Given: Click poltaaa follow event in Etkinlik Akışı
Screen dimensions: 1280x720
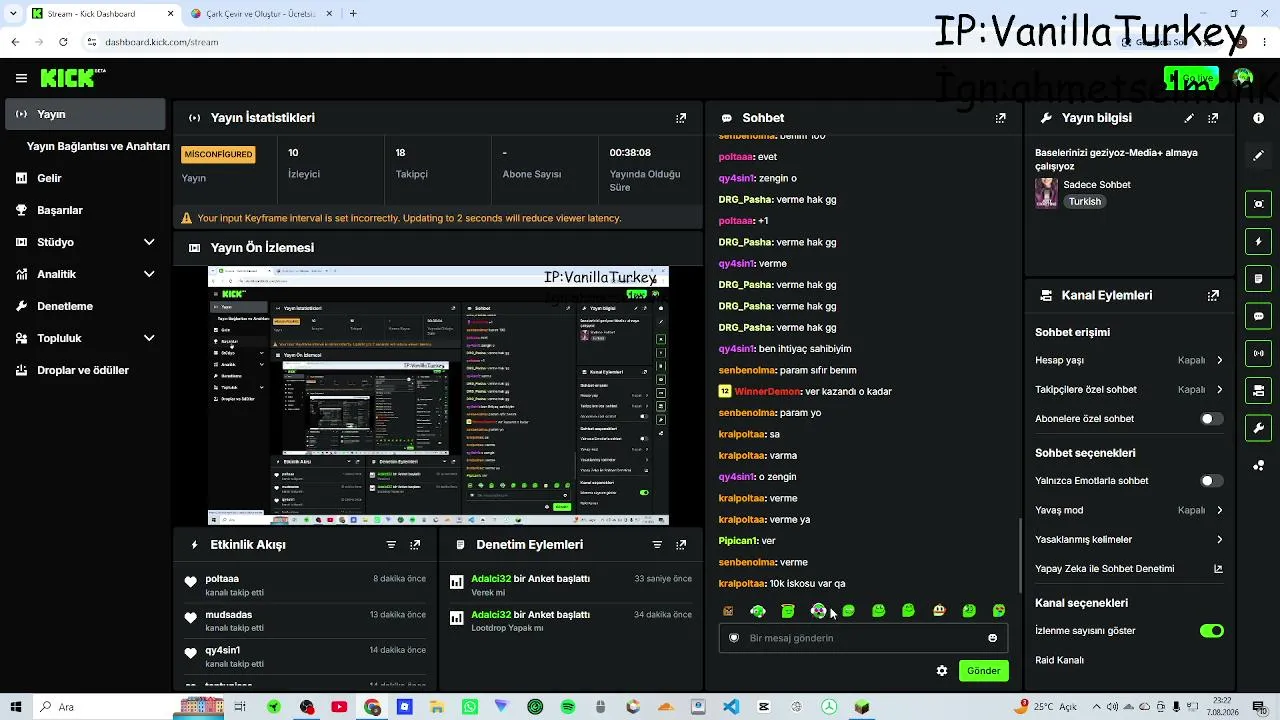Looking at the screenshot, I should click(x=306, y=586).
